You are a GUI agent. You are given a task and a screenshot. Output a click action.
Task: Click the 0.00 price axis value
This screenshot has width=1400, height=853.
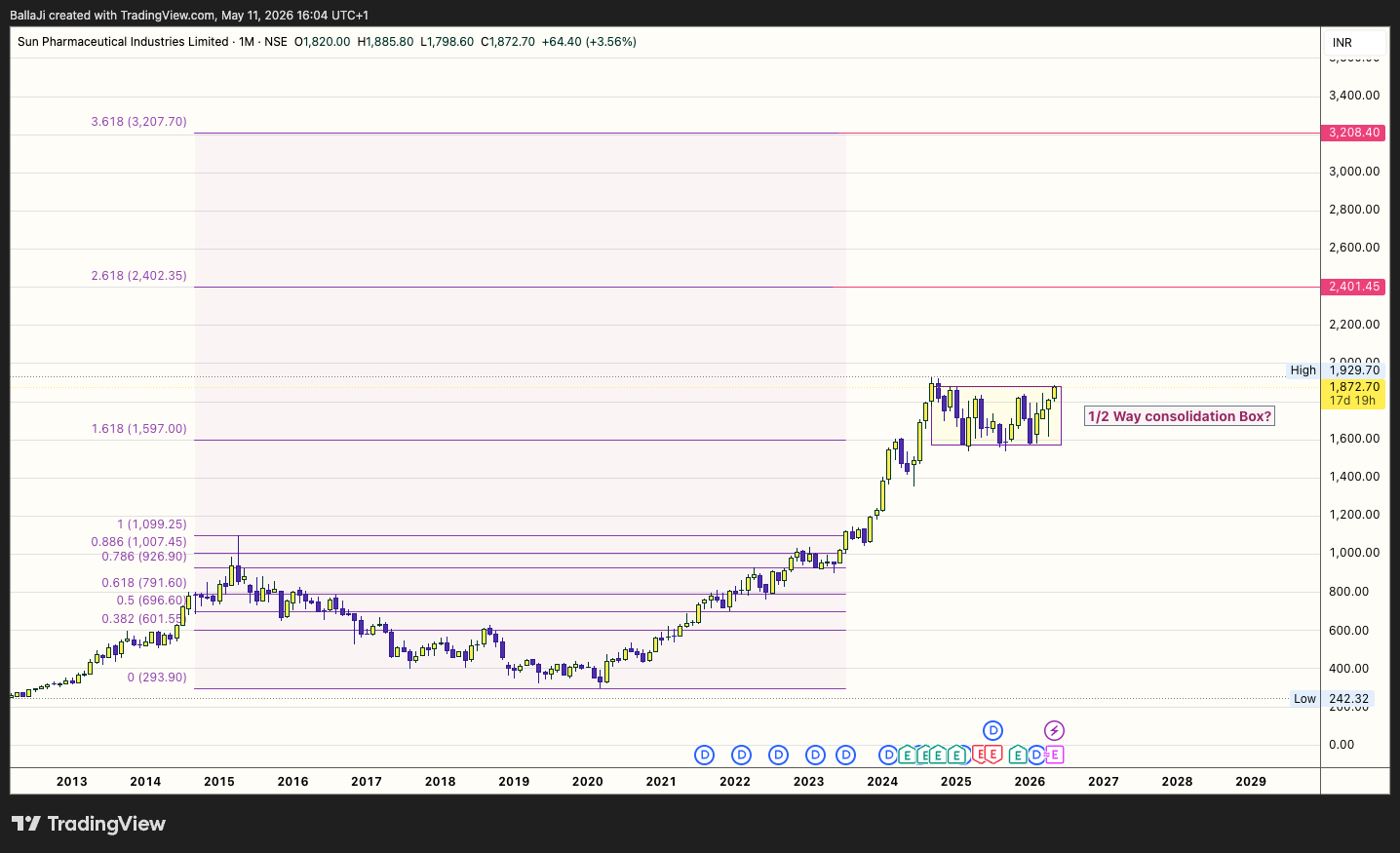pyautogui.click(x=1342, y=745)
